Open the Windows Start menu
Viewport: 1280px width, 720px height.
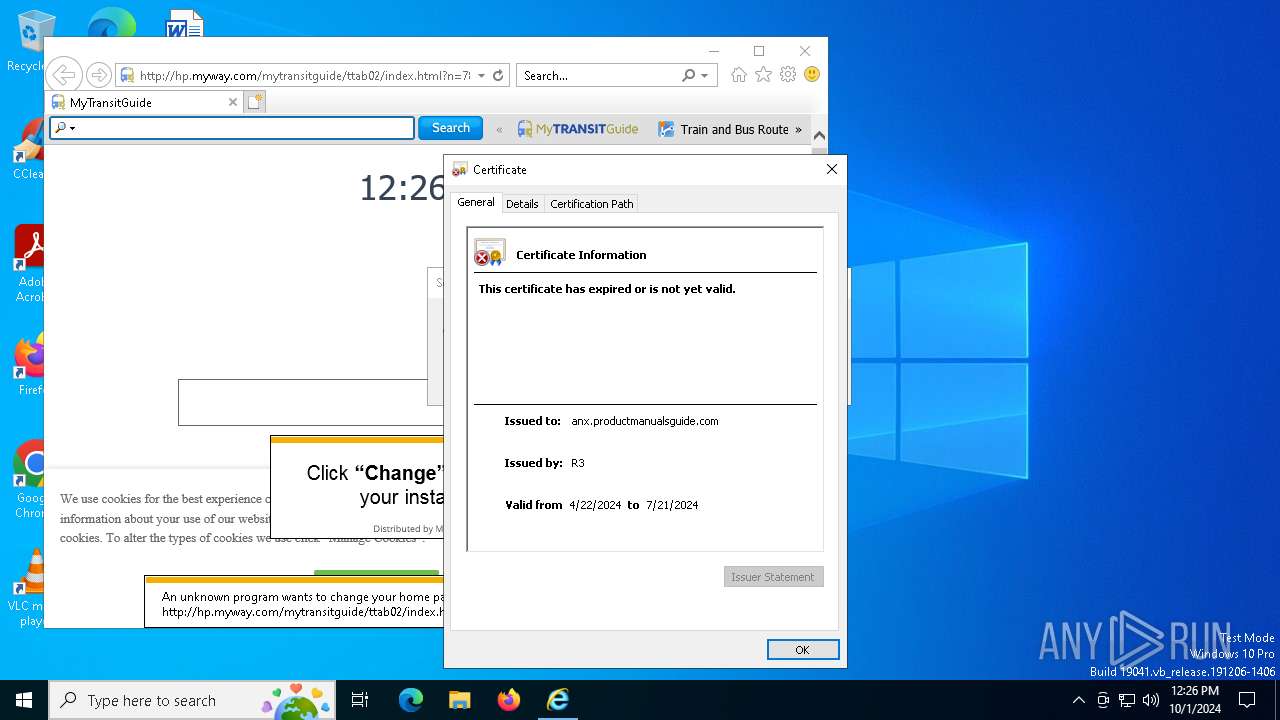pyautogui.click(x=24, y=700)
